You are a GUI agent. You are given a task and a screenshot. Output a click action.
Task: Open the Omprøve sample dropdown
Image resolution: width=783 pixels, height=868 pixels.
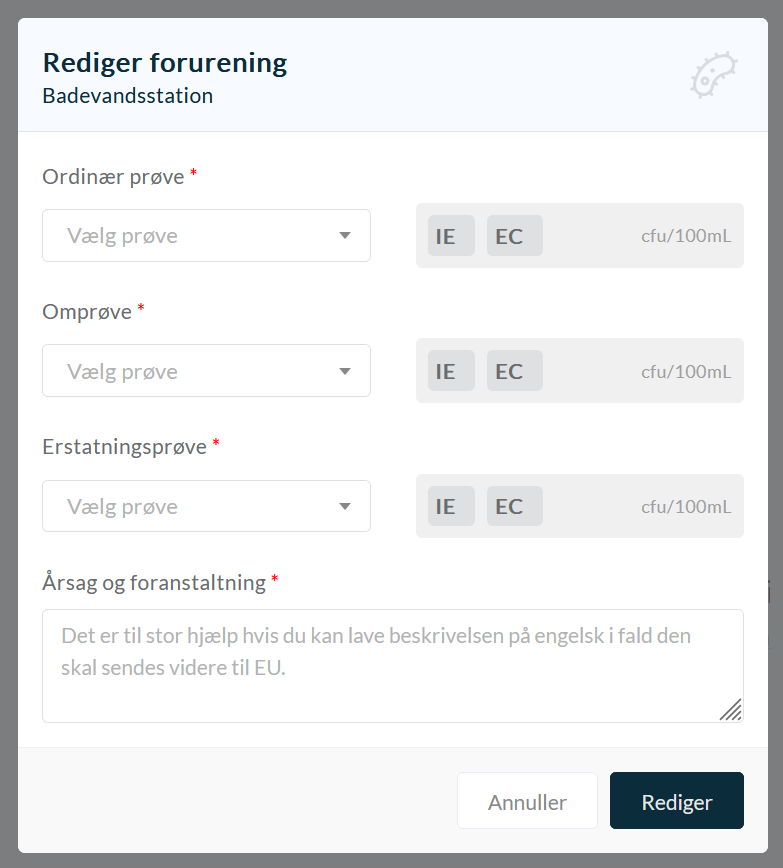tap(206, 370)
